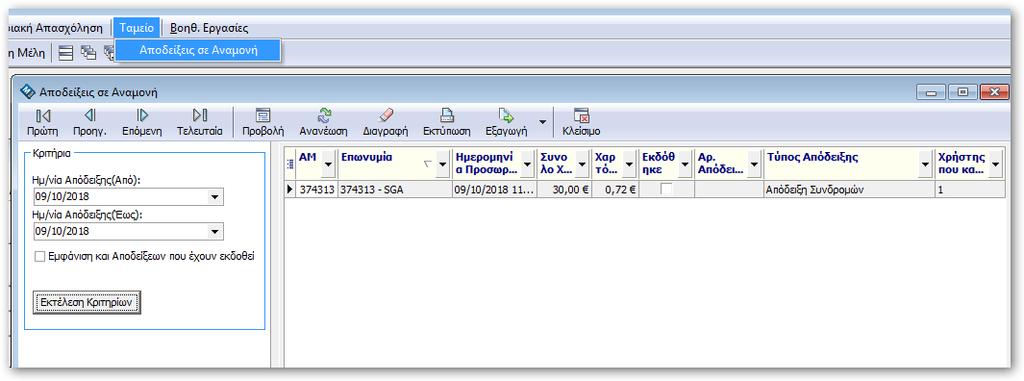Screen dimensions: 1024x381
Task: Export data with Εξαγωγή icon
Action: coord(506,116)
